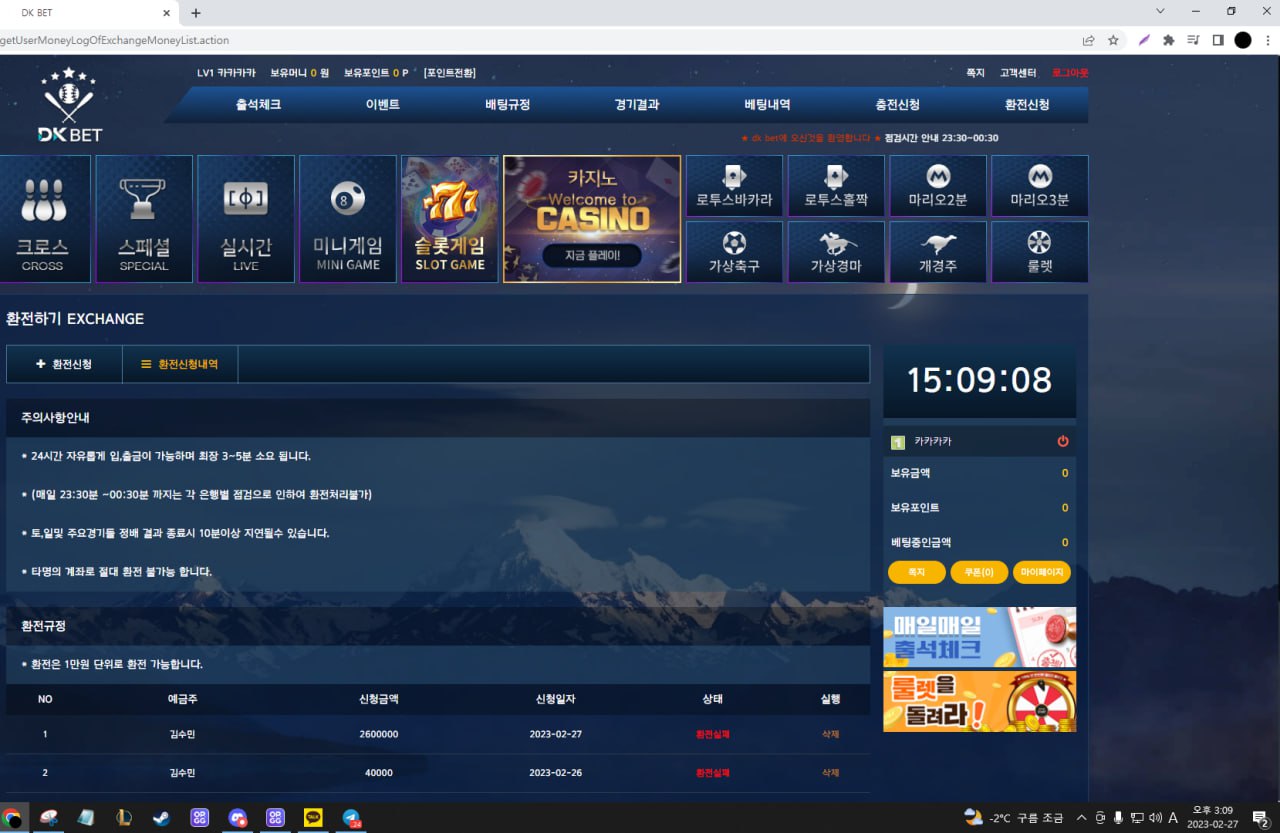Open the 출석체크 navigation menu

258,105
